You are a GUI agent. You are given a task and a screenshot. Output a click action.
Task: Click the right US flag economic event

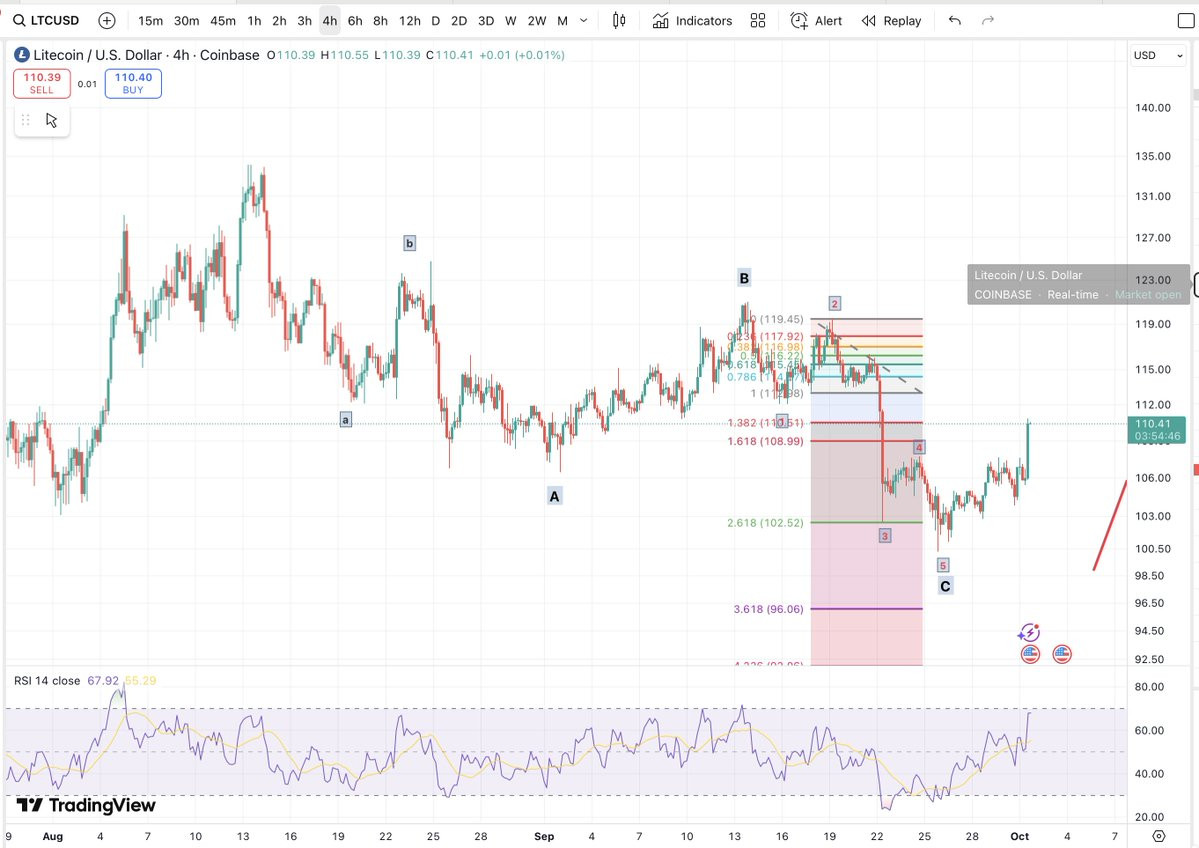click(x=1062, y=654)
